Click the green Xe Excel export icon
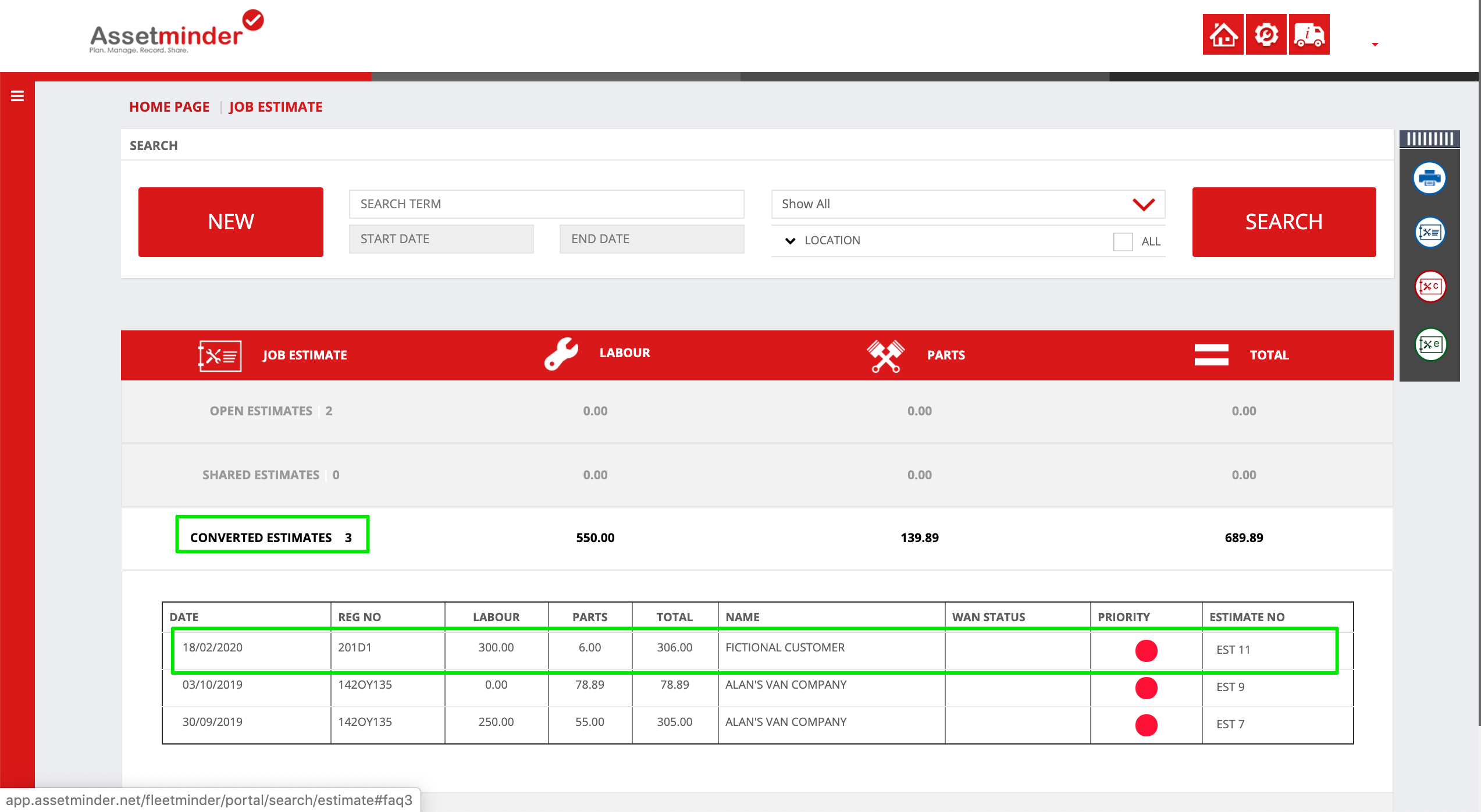Screen dimensions: 1481x812 (1430, 344)
